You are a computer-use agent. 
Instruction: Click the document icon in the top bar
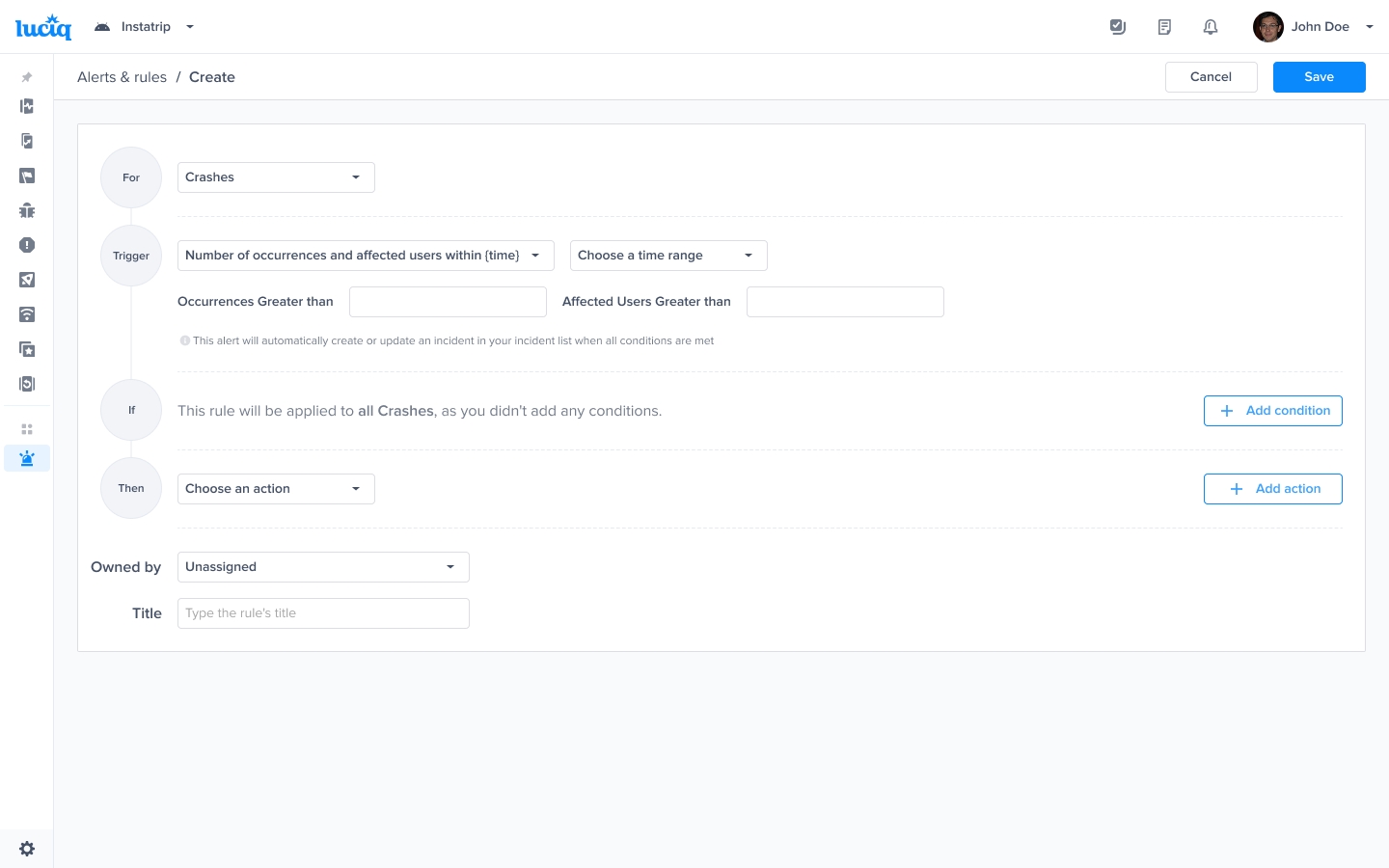pyautogui.click(x=1164, y=27)
